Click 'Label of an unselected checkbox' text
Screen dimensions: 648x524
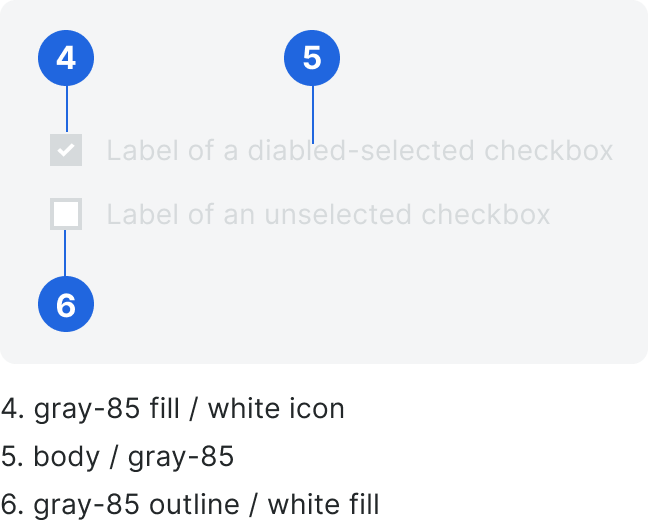[x=328, y=214]
